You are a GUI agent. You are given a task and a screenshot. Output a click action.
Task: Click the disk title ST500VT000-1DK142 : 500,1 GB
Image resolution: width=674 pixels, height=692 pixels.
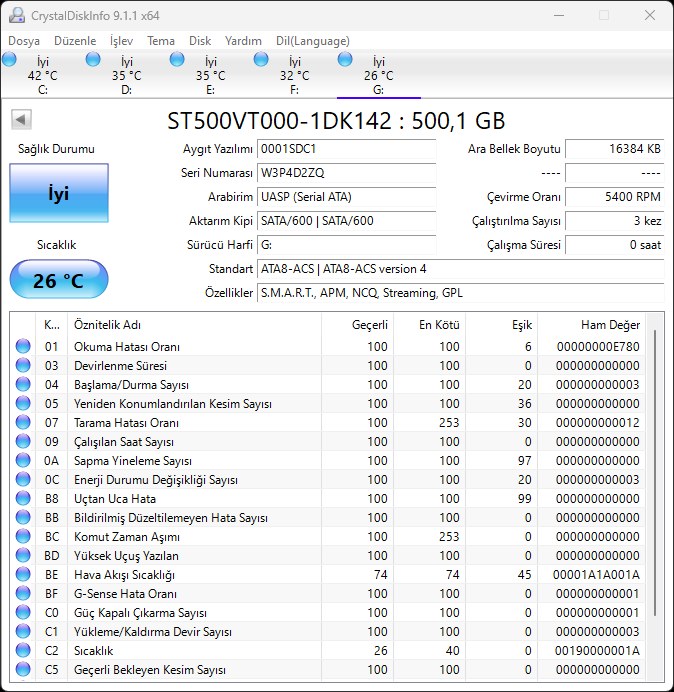tap(336, 120)
